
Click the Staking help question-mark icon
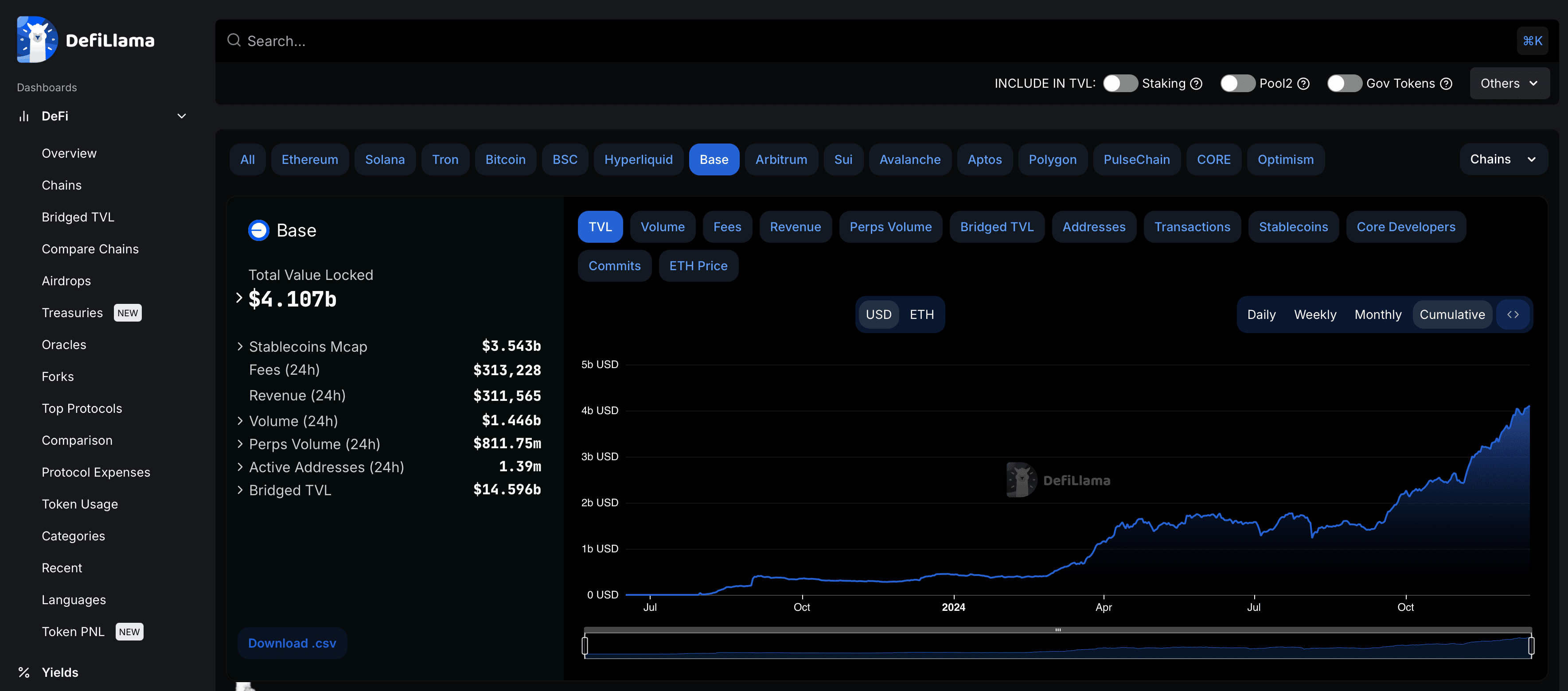[1196, 83]
